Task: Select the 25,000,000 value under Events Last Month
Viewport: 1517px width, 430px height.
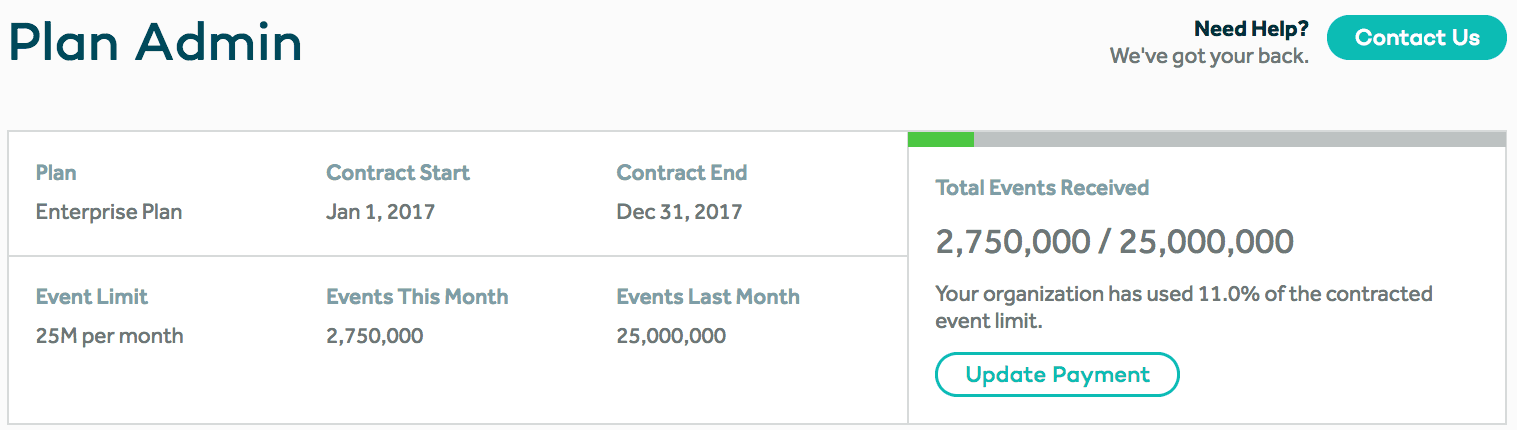Action: (x=671, y=336)
